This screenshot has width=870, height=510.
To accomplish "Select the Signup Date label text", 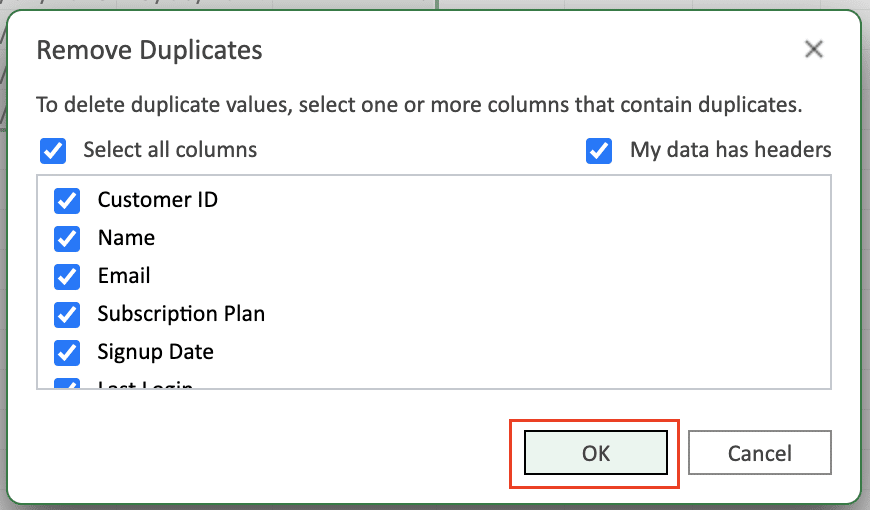I will click(x=155, y=352).
